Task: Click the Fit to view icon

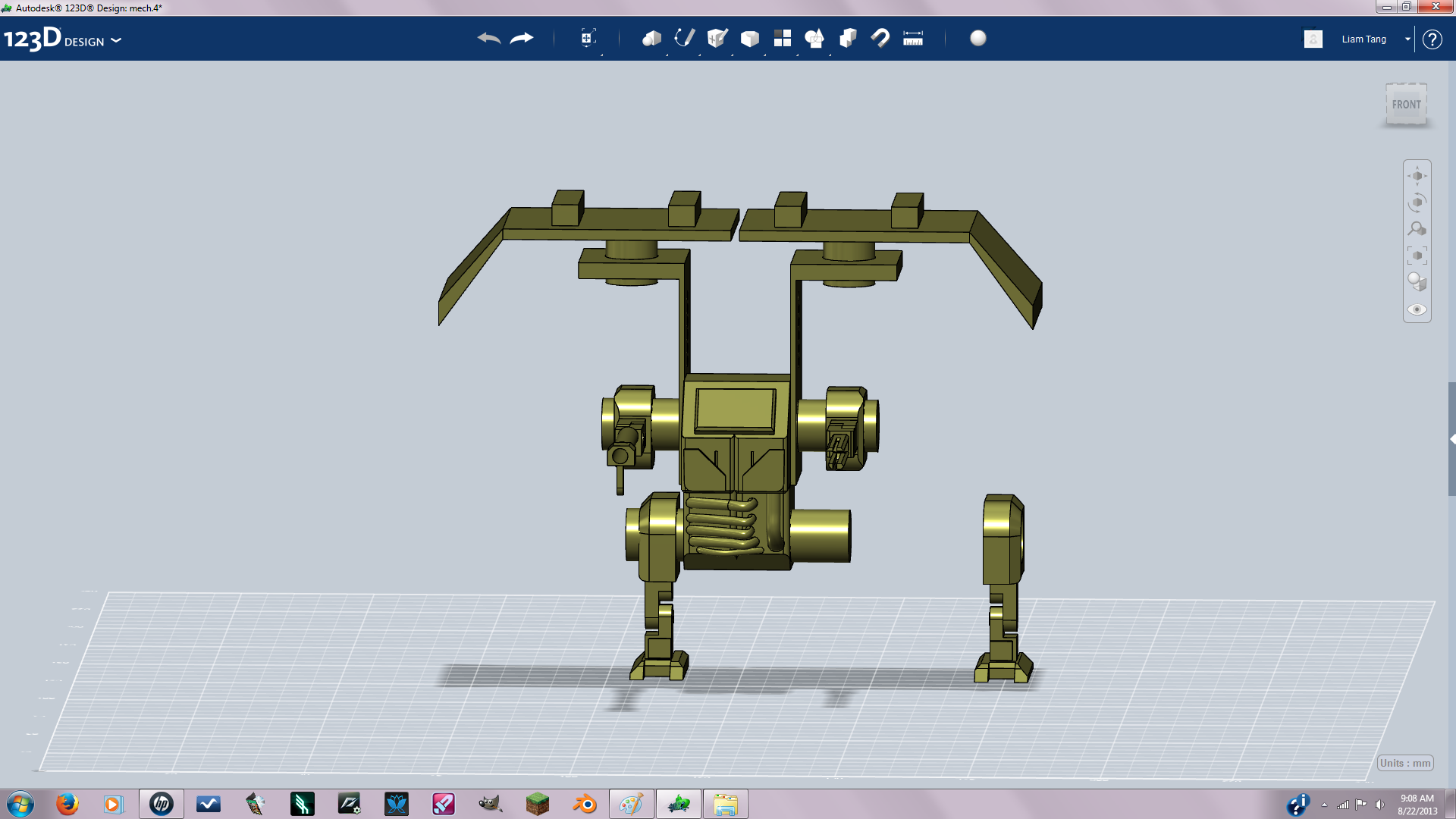Action: click(1417, 256)
